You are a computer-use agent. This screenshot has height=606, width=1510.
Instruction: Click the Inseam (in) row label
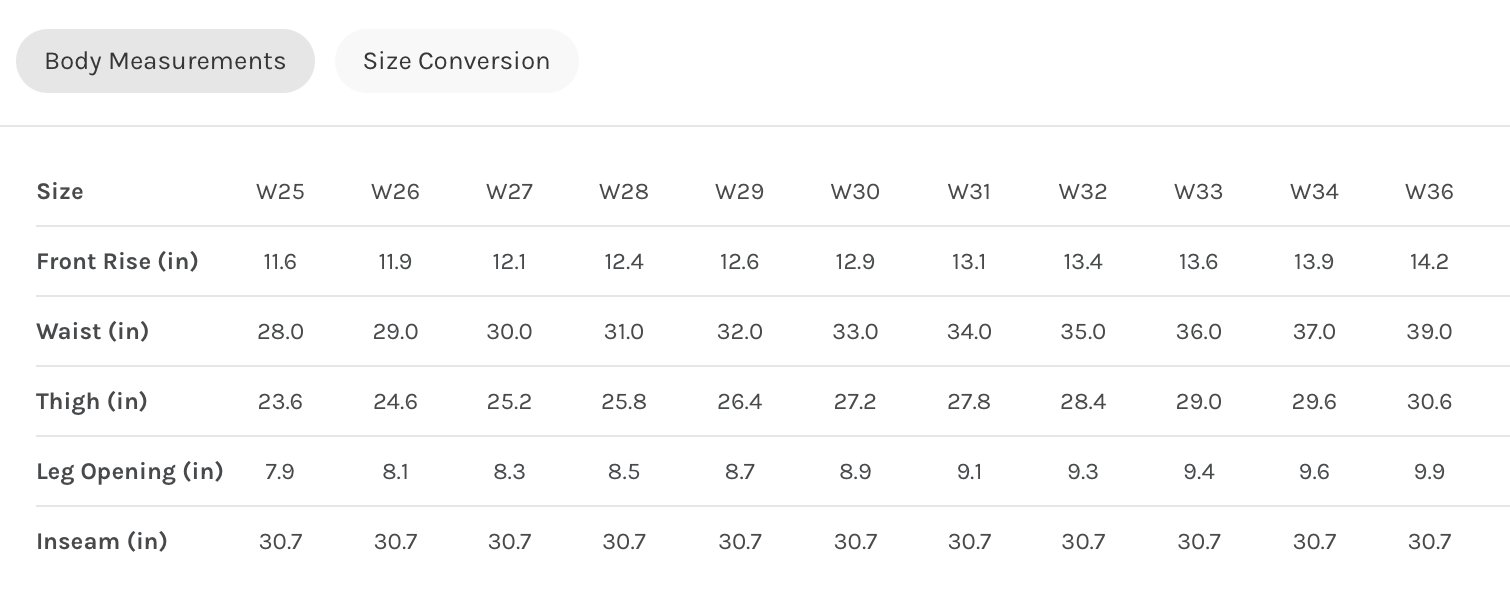pyautogui.click(x=101, y=541)
